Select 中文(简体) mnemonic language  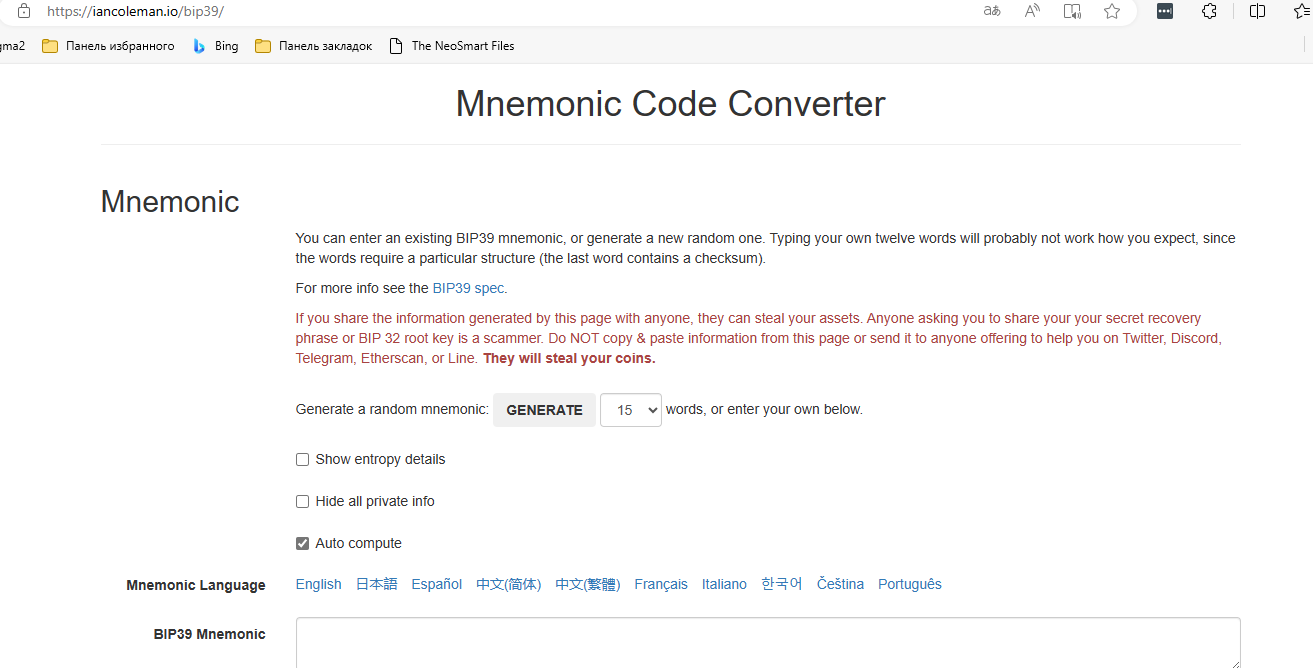click(508, 584)
